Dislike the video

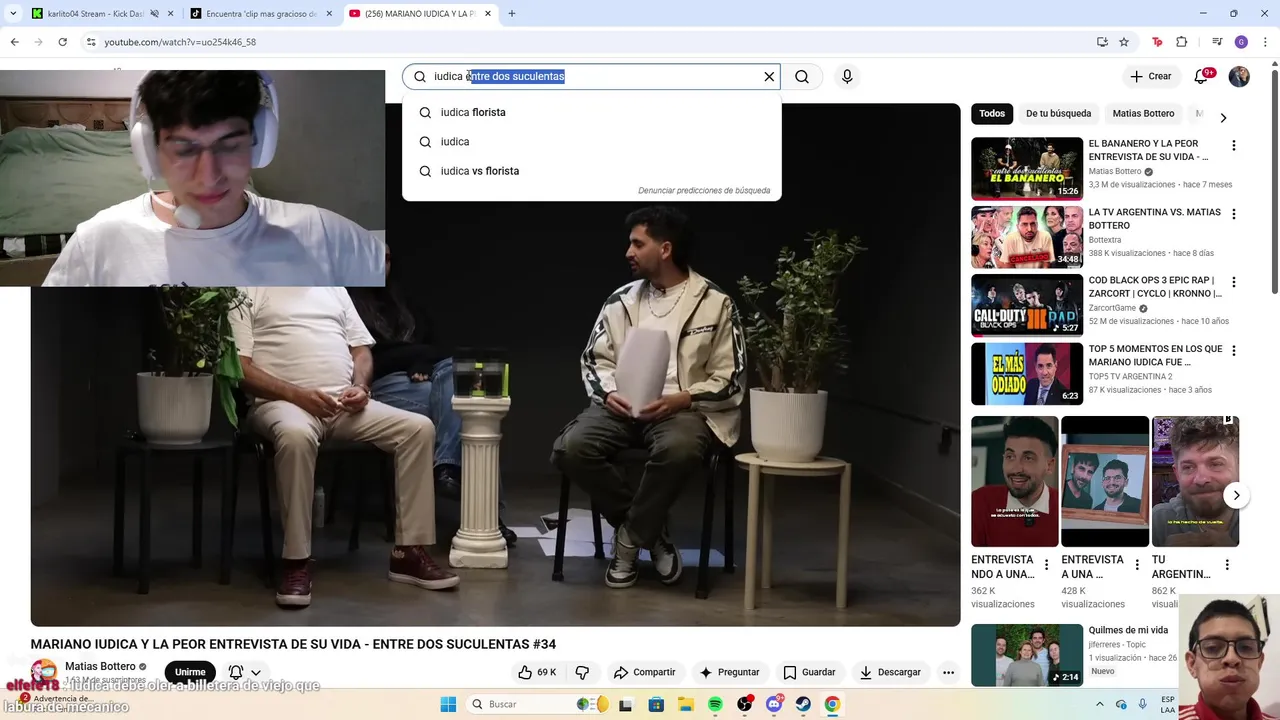(x=582, y=672)
